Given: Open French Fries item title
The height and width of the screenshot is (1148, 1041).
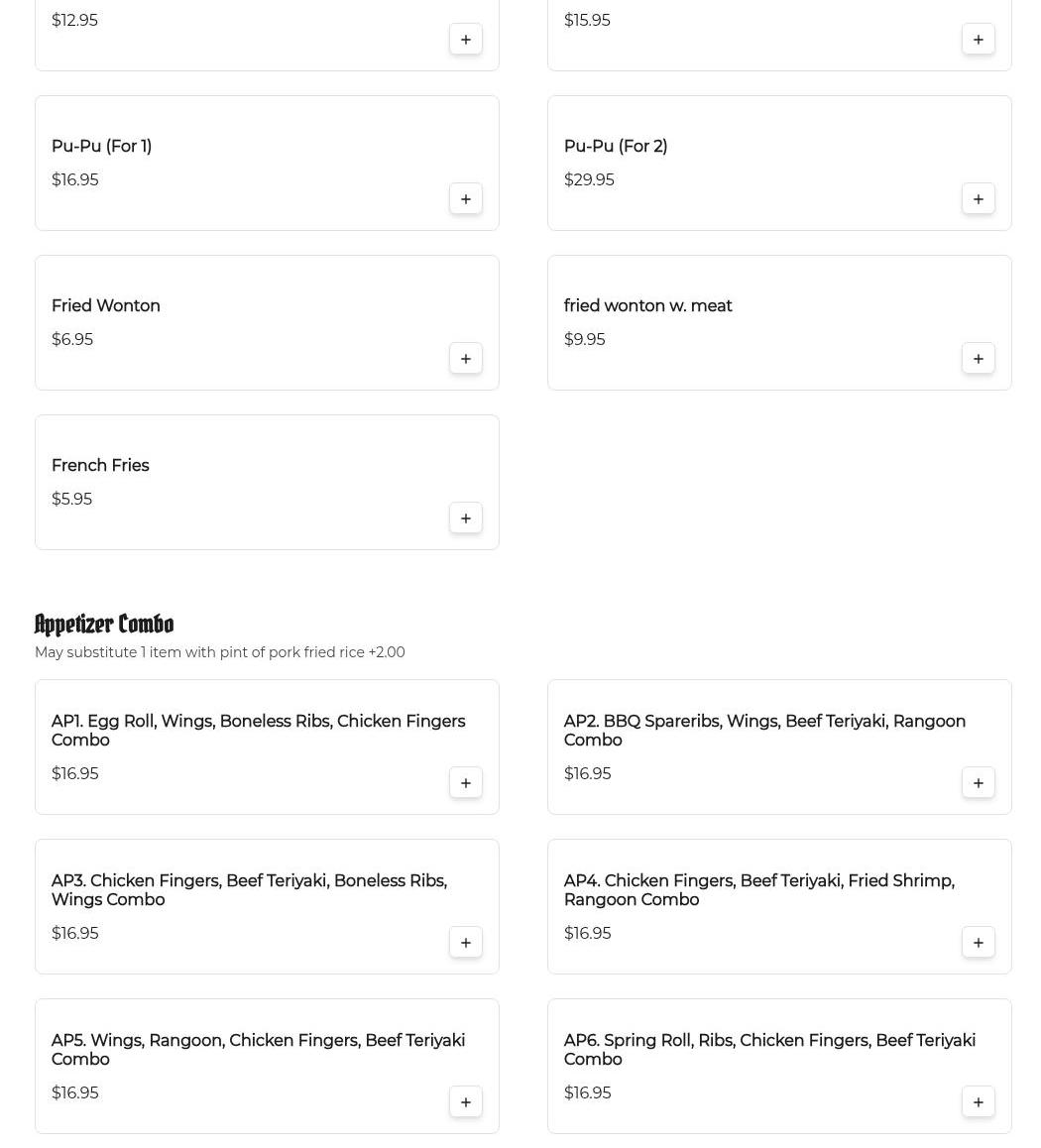Looking at the screenshot, I should (x=100, y=465).
